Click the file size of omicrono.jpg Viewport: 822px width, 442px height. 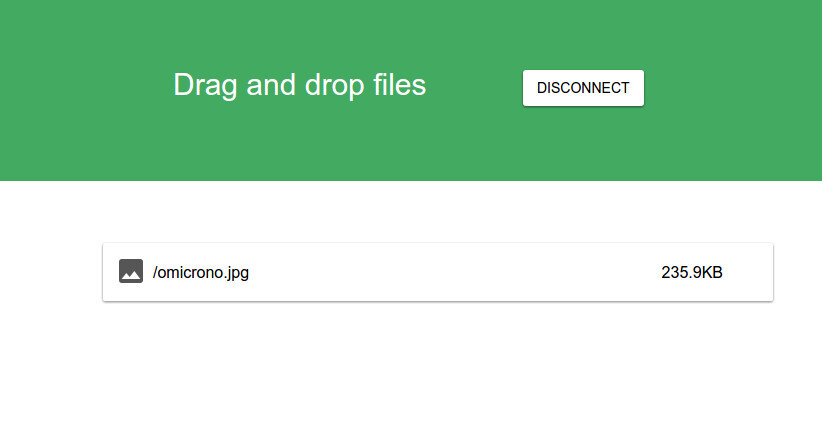coord(691,272)
